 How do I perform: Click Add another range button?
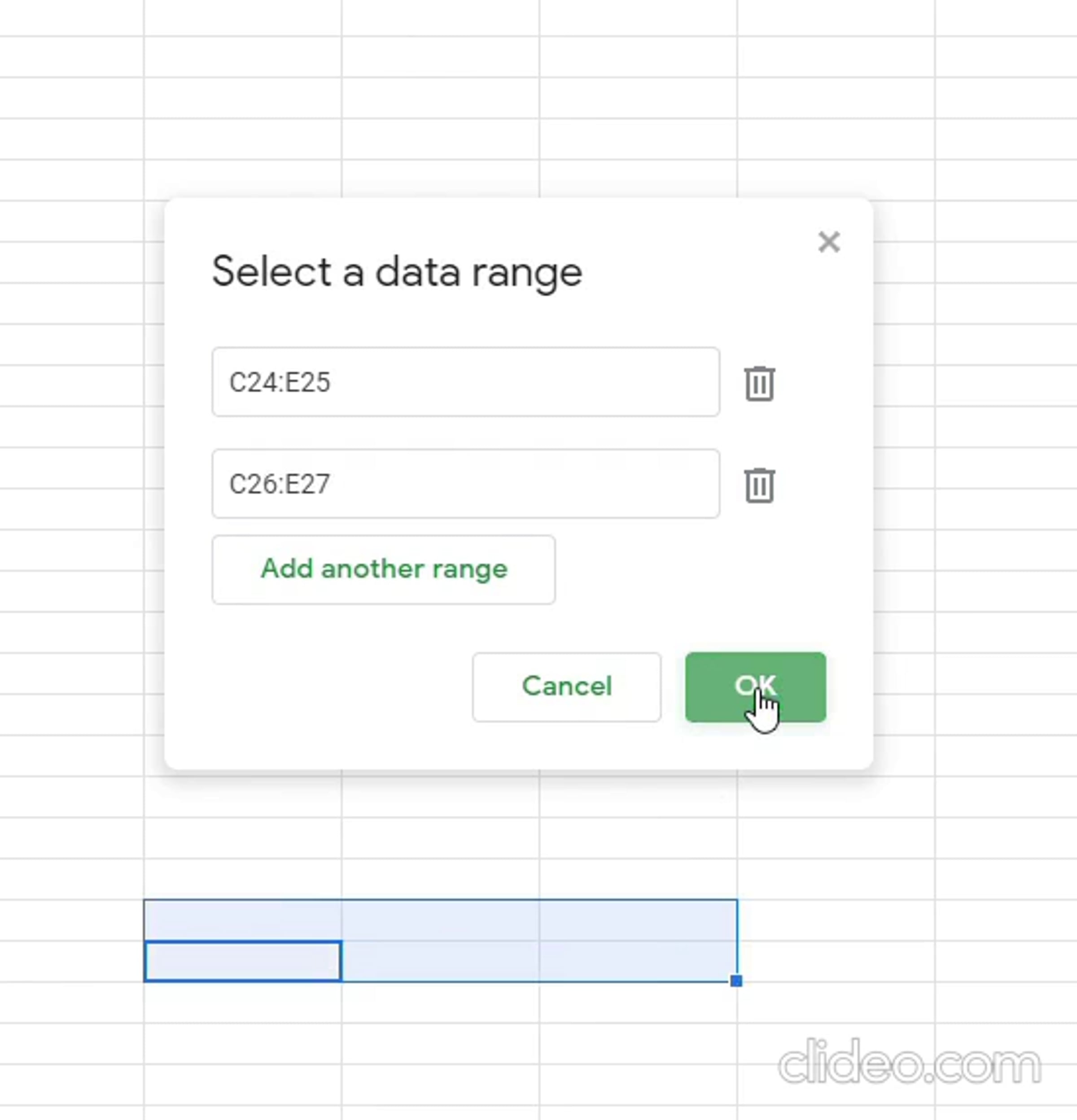pyautogui.click(x=383, y=570)
